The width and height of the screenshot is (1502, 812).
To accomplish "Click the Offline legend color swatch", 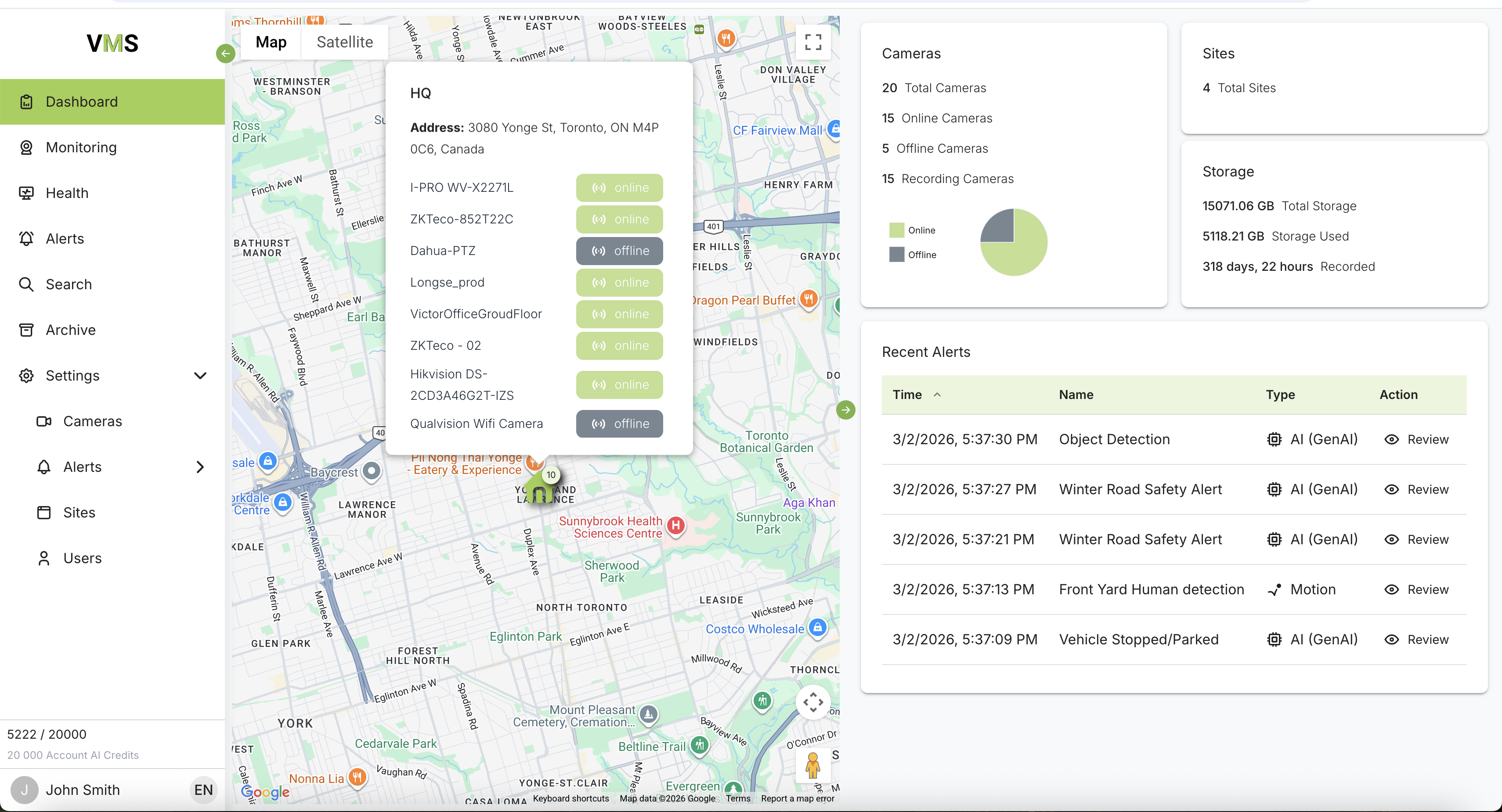I will coord(896,255).
